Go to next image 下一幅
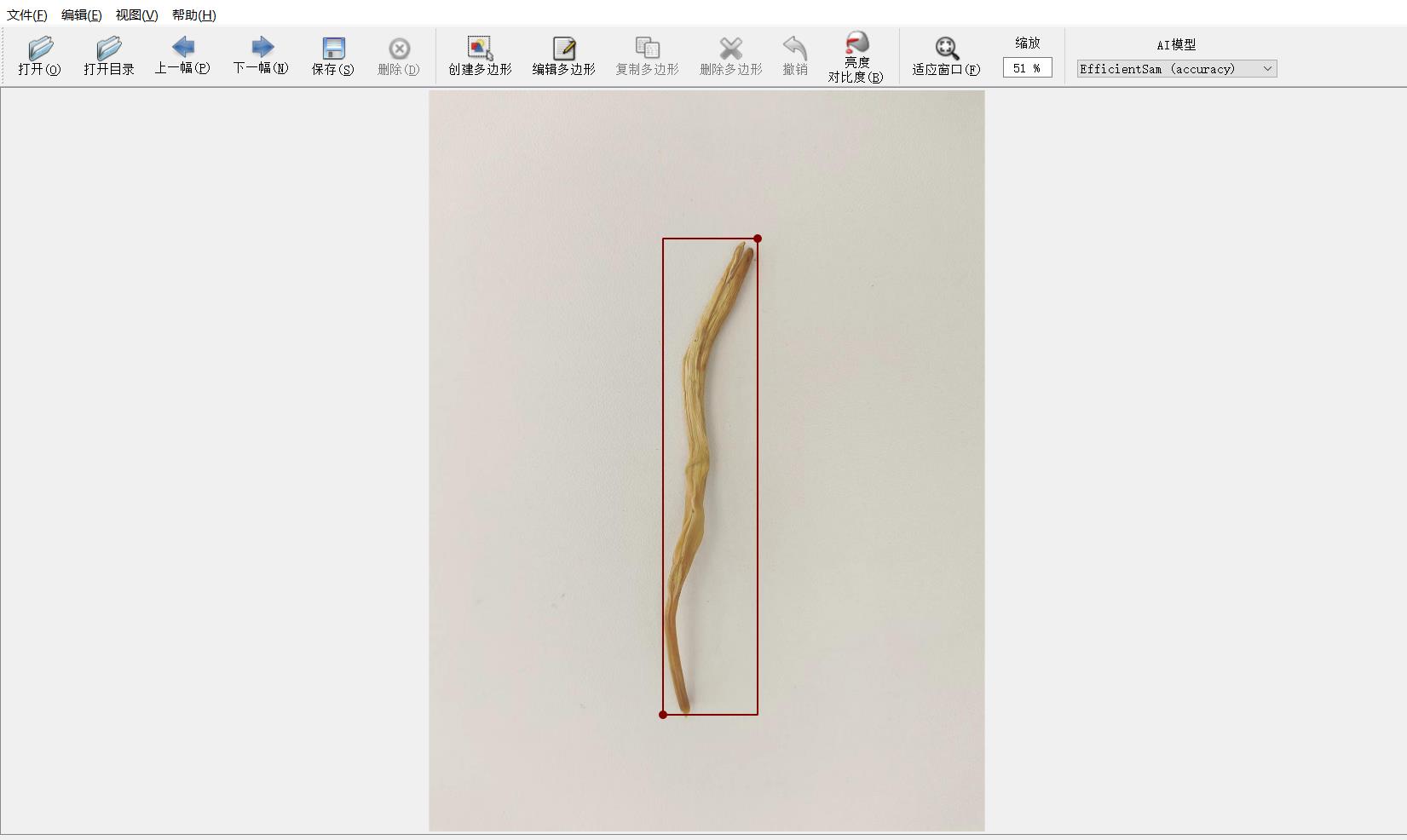This screenshot has height=840, width=1407. 261,56
